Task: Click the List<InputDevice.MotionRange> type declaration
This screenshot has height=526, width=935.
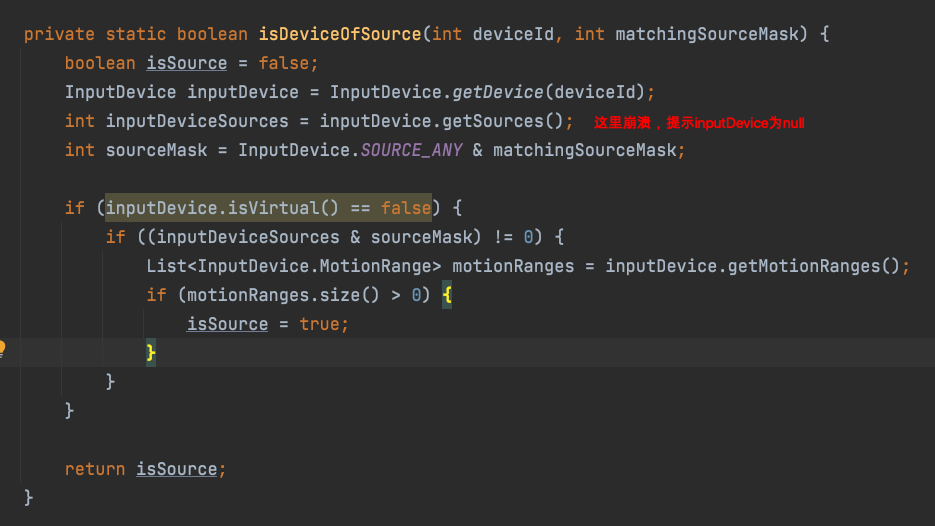Action: pos(294,266)
